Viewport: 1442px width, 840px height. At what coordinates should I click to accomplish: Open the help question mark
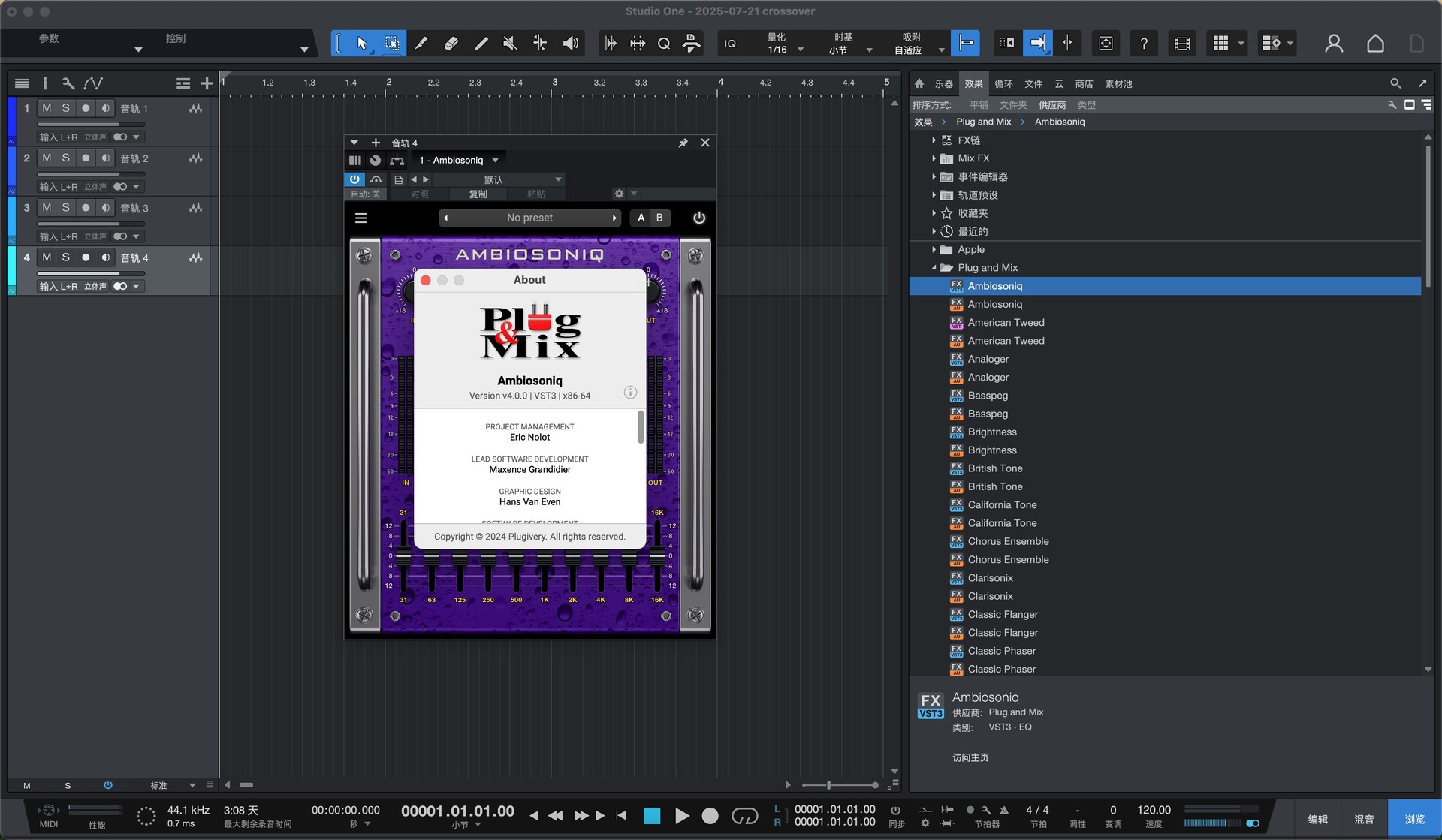coord(1144,44)
